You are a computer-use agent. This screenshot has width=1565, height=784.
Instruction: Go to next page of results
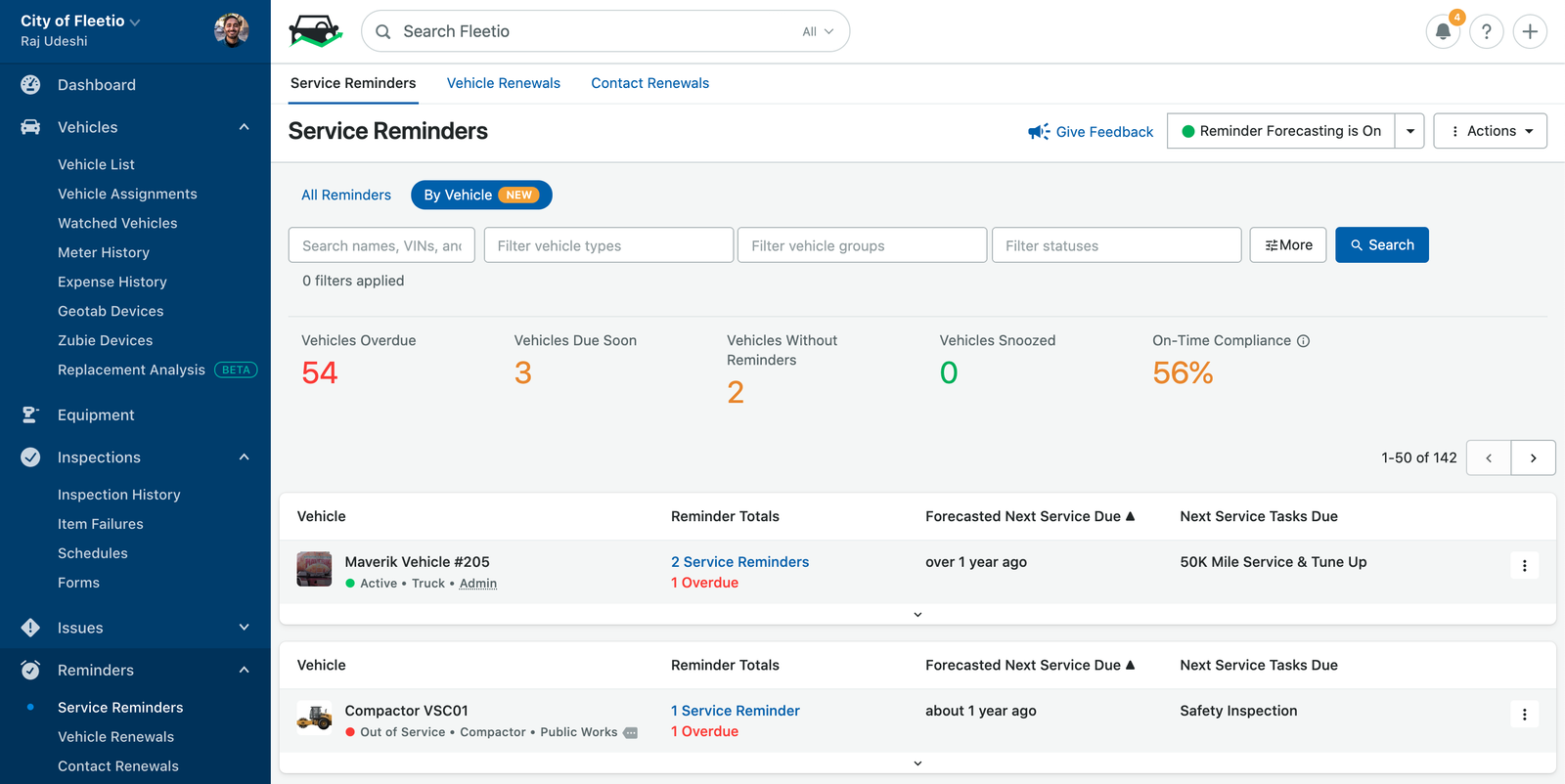pyautogui.click(x=1534, y=457)
